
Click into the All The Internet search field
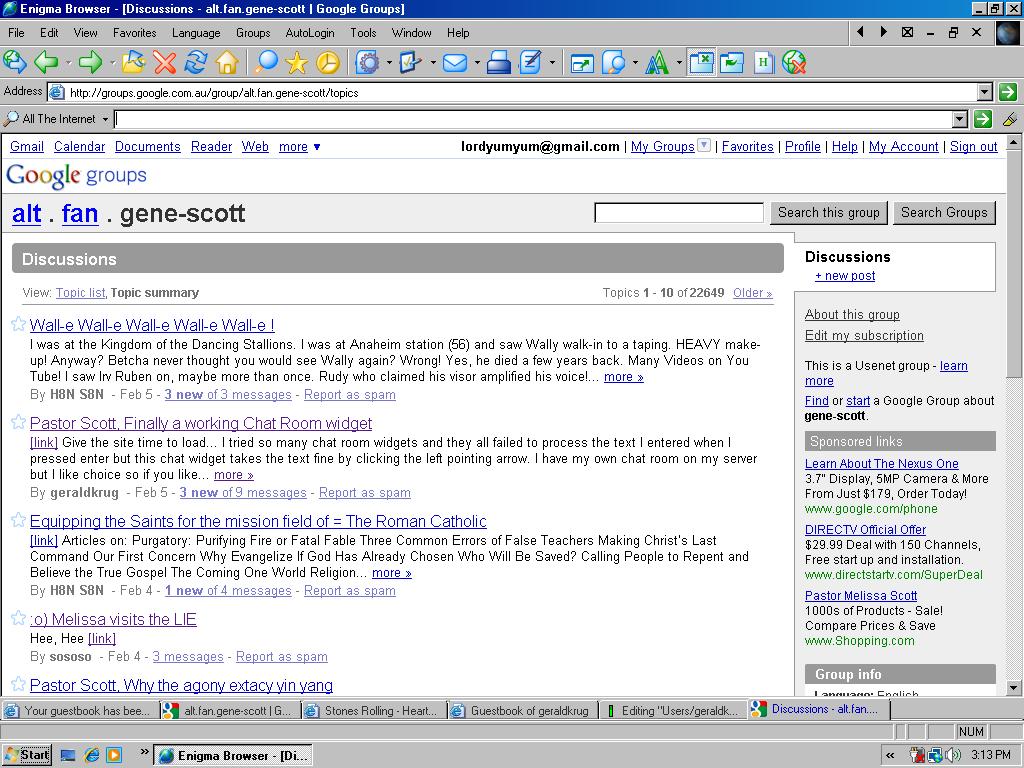click(534, 119)
